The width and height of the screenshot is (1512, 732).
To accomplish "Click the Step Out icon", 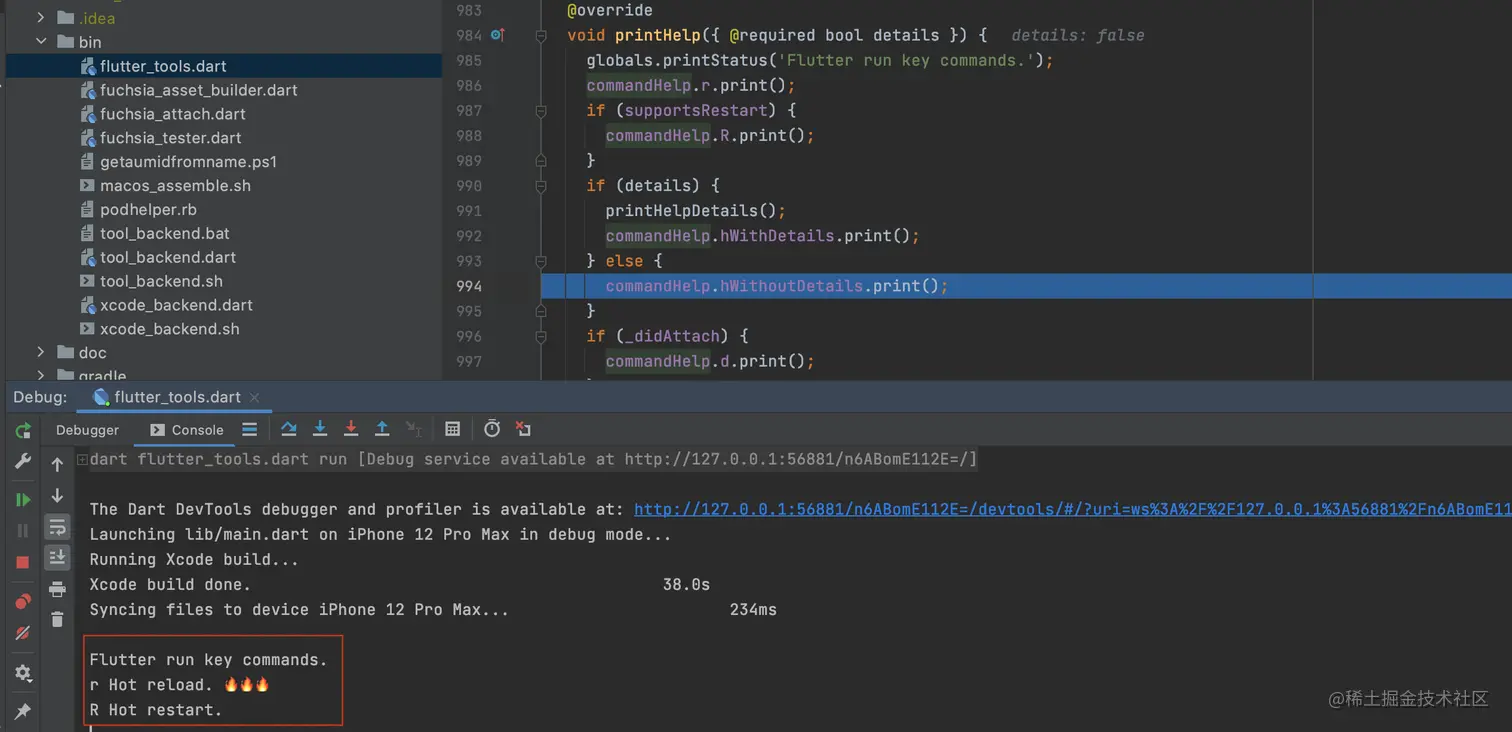I will (382, 429).
